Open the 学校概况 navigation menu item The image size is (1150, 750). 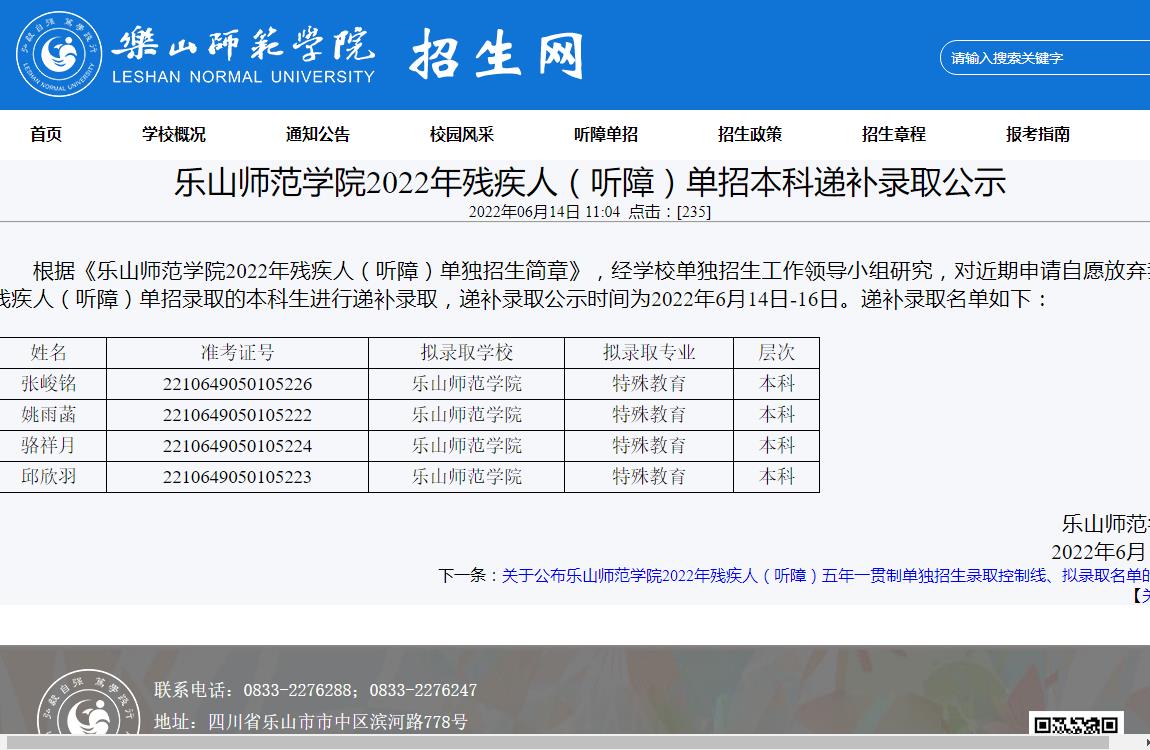tap(174, 134)
